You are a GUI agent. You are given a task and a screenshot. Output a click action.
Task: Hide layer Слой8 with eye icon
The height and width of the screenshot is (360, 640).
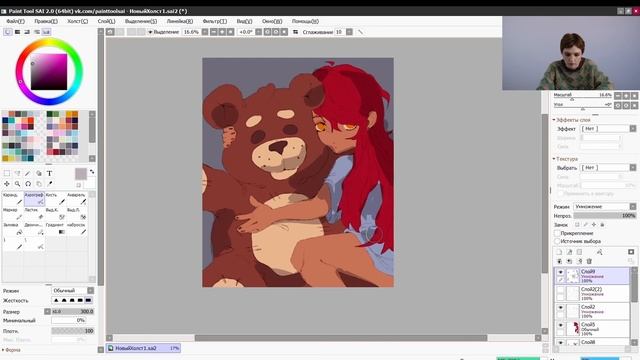pyautogui.click(x=560, y=342)
